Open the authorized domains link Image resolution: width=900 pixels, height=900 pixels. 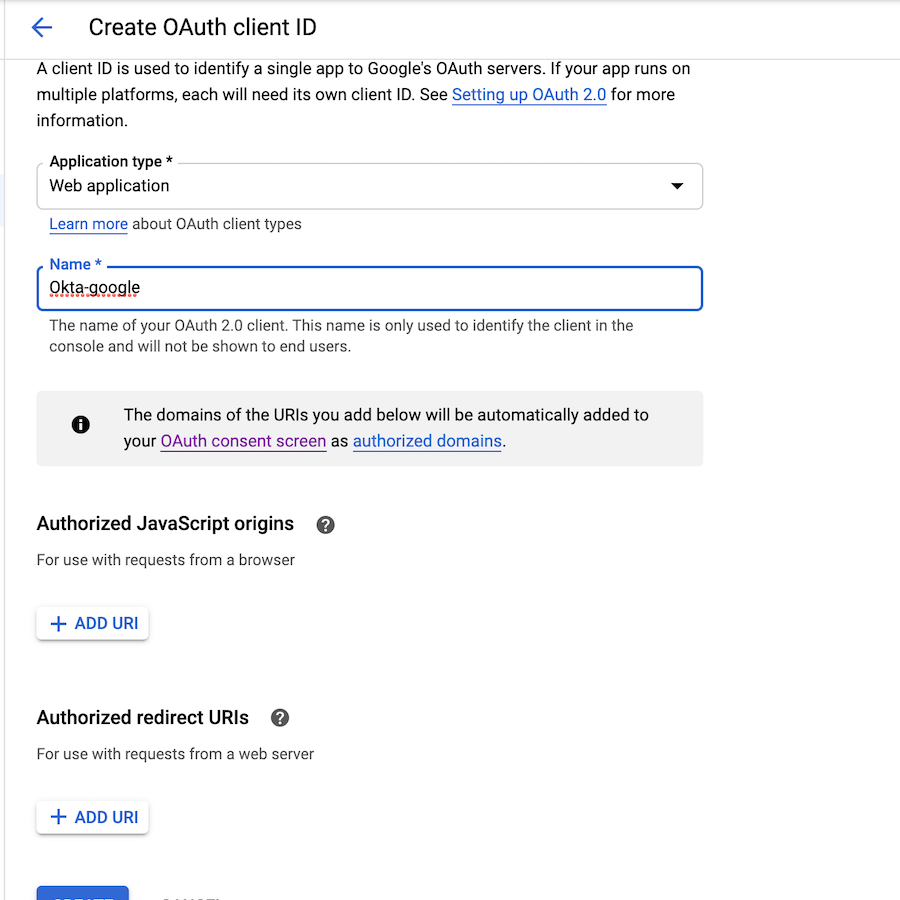point(427,441)
